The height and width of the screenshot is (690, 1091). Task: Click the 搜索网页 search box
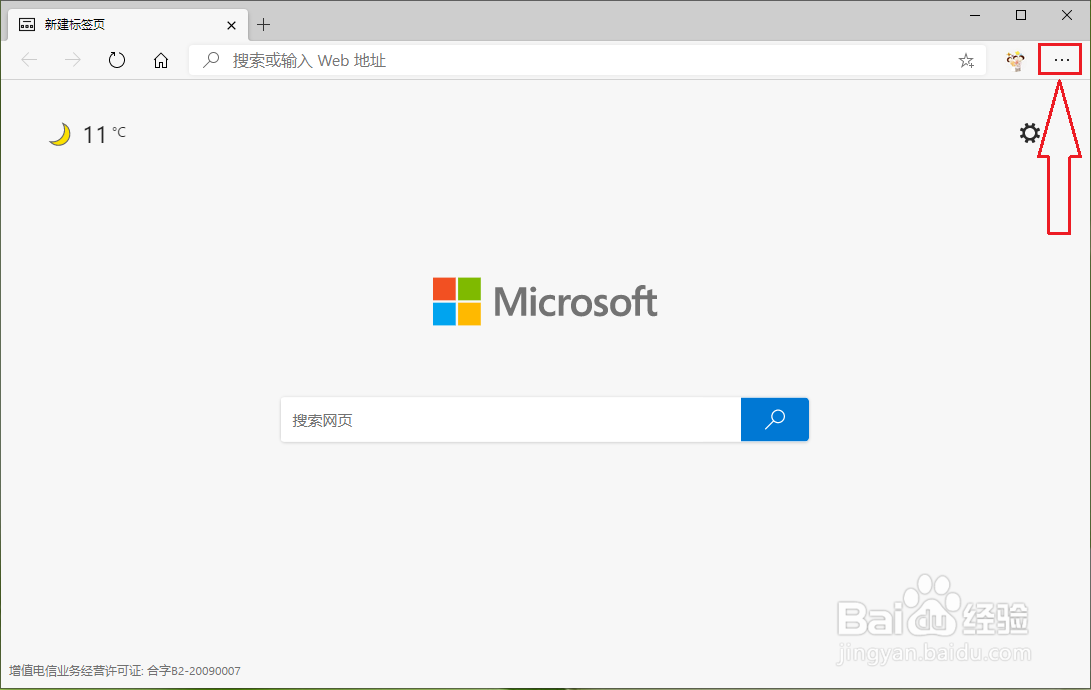coord(511,419)
